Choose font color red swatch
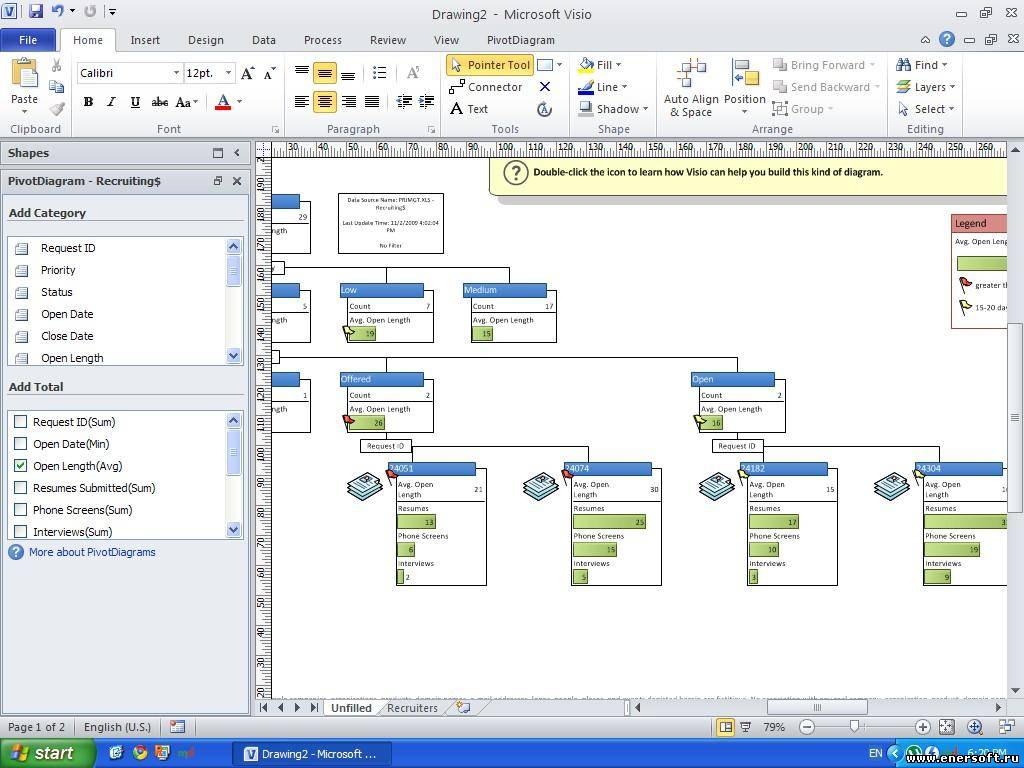The width and height of the screenshot is (1024, 768). (223, 102)
